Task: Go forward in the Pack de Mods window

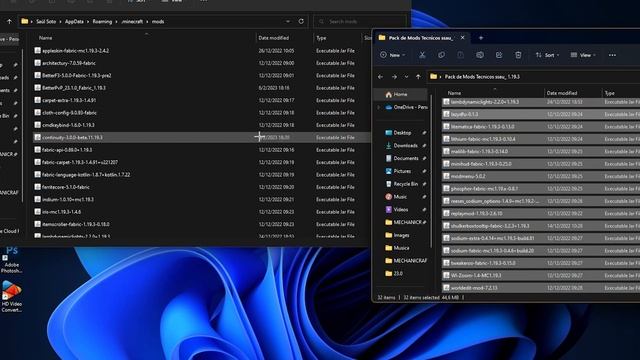Action: (394, 77)
